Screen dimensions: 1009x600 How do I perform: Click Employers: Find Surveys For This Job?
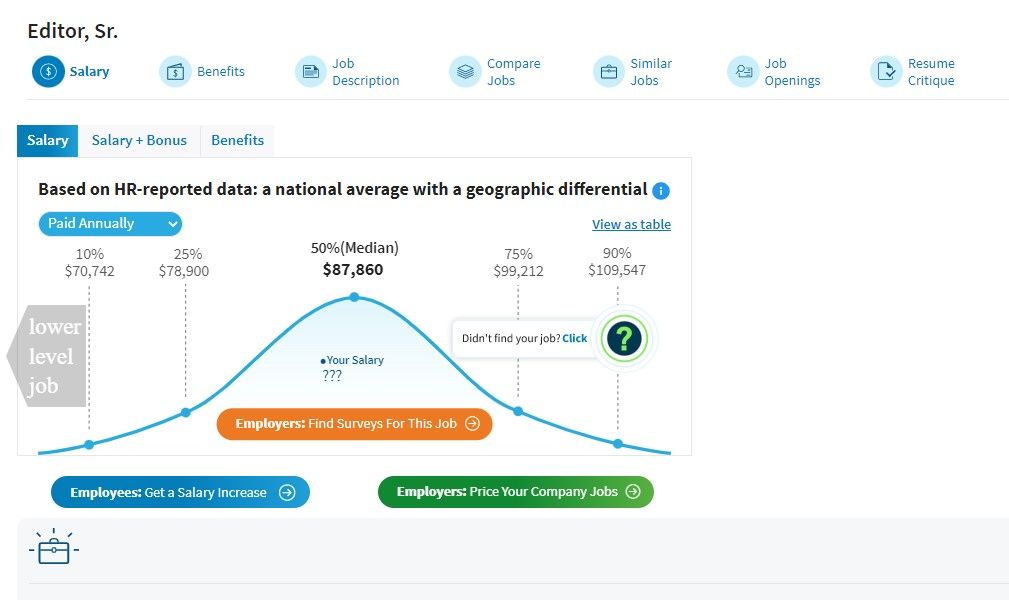click(x=355, y=424)
